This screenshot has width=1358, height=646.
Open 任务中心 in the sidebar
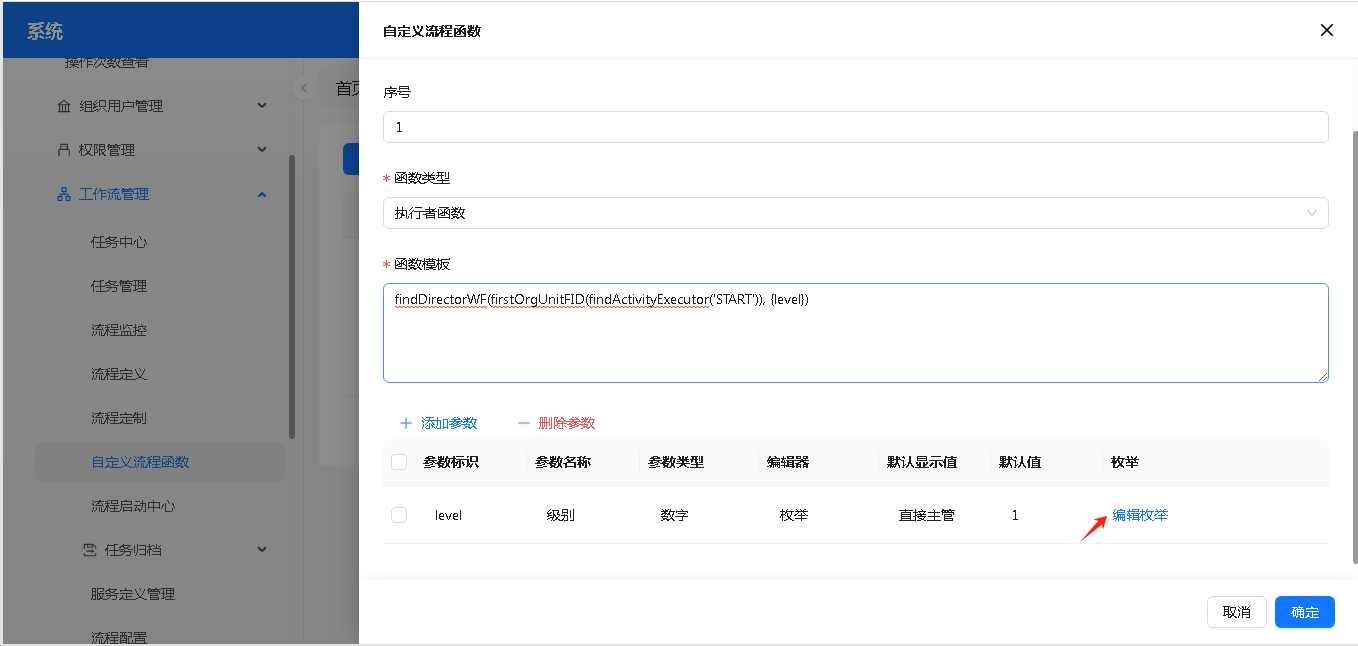pyautogui.click(x=119, y=242)
